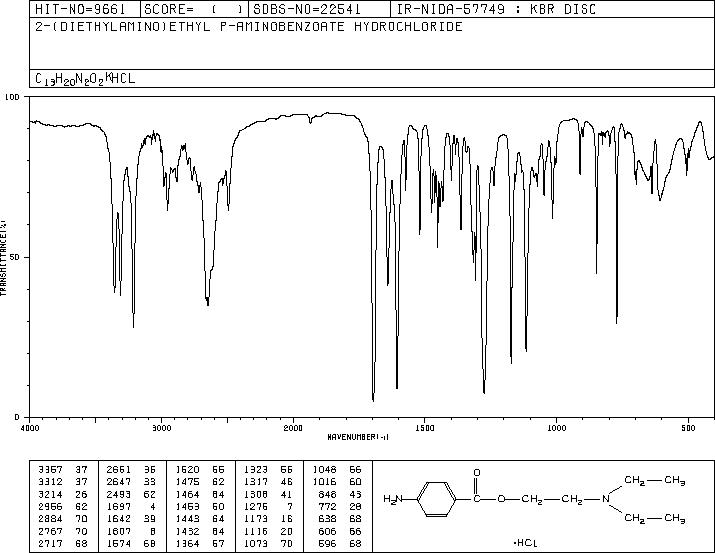The height and width of the screenshot is (553, 715).
Task: Click the 1276 peak table entry
Action: (x=268, y=506)
